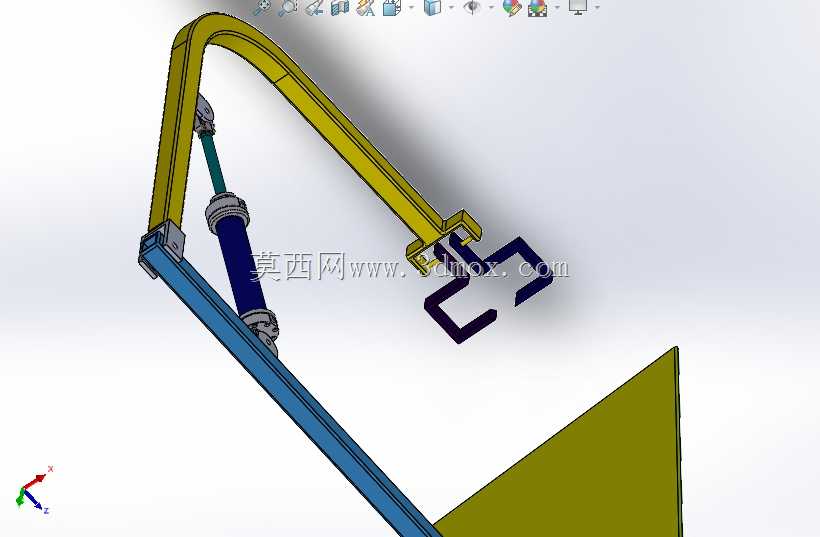Toggle the Hide/Show Items eye icon
This screenshot has width=820, height=537.
pos(472,7)
